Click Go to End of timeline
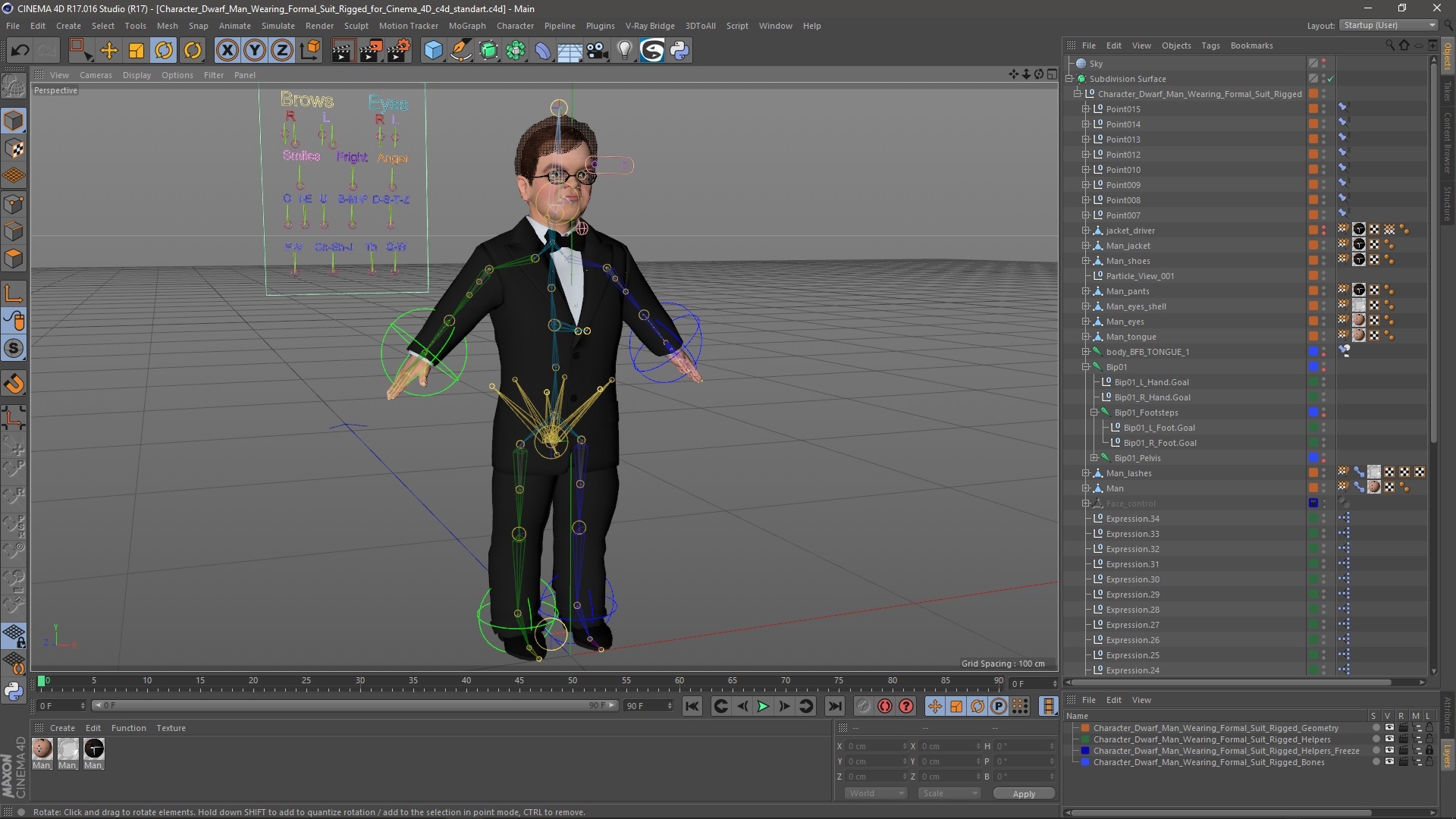 tap(834, 707)
